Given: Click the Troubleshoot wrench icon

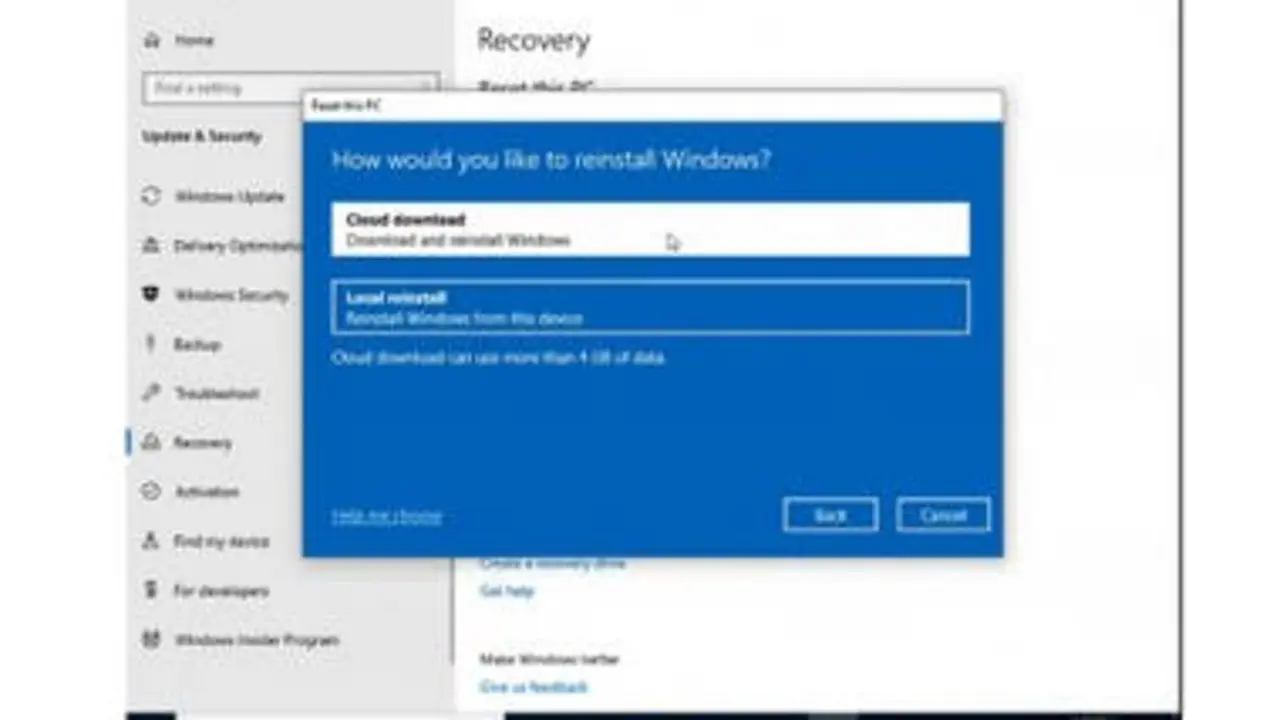Looking at the screenshot, I should click(151, 393).
